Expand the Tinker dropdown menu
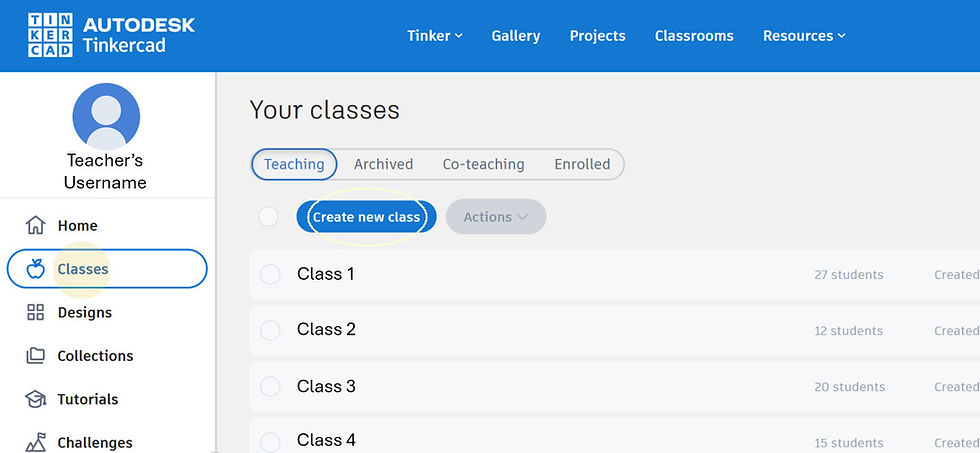Image resolution: width=980 pixels, height=453 pixels. (435, 36)
